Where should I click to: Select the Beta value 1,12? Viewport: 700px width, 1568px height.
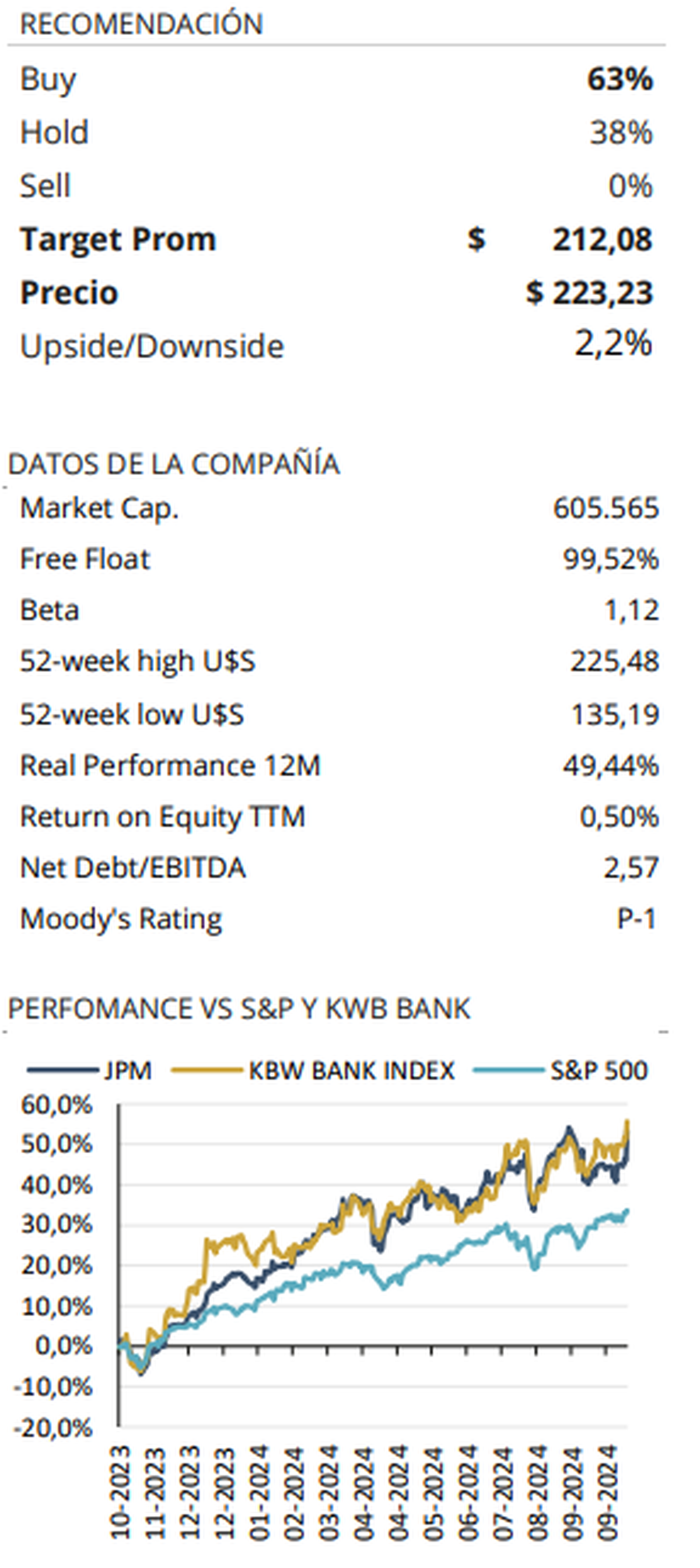pyautogui.click(x=631, y=611)
